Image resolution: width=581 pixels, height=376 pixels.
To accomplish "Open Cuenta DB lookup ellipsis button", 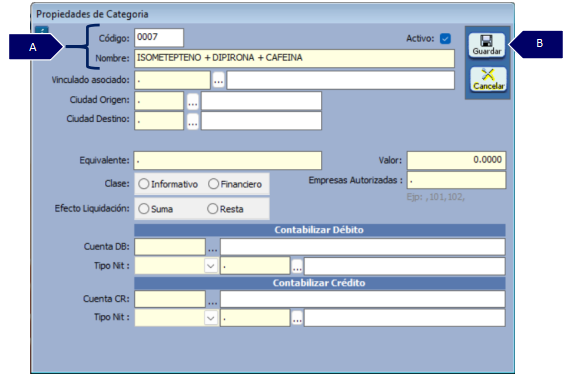I will (x=213, y=247).
